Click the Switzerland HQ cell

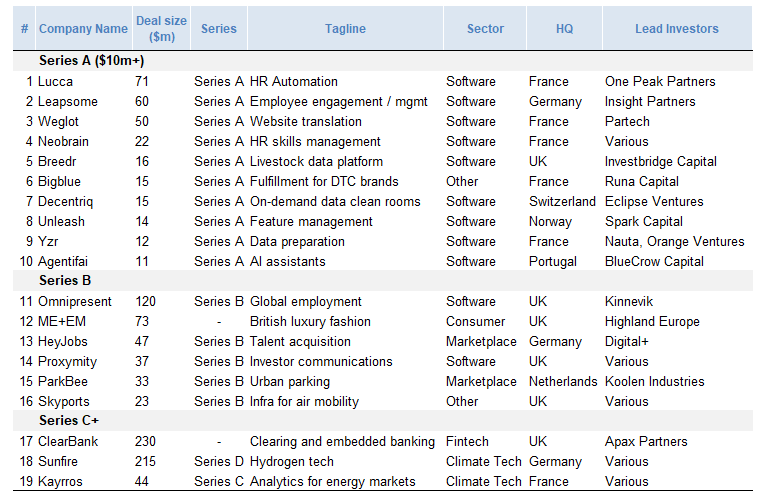562,202
